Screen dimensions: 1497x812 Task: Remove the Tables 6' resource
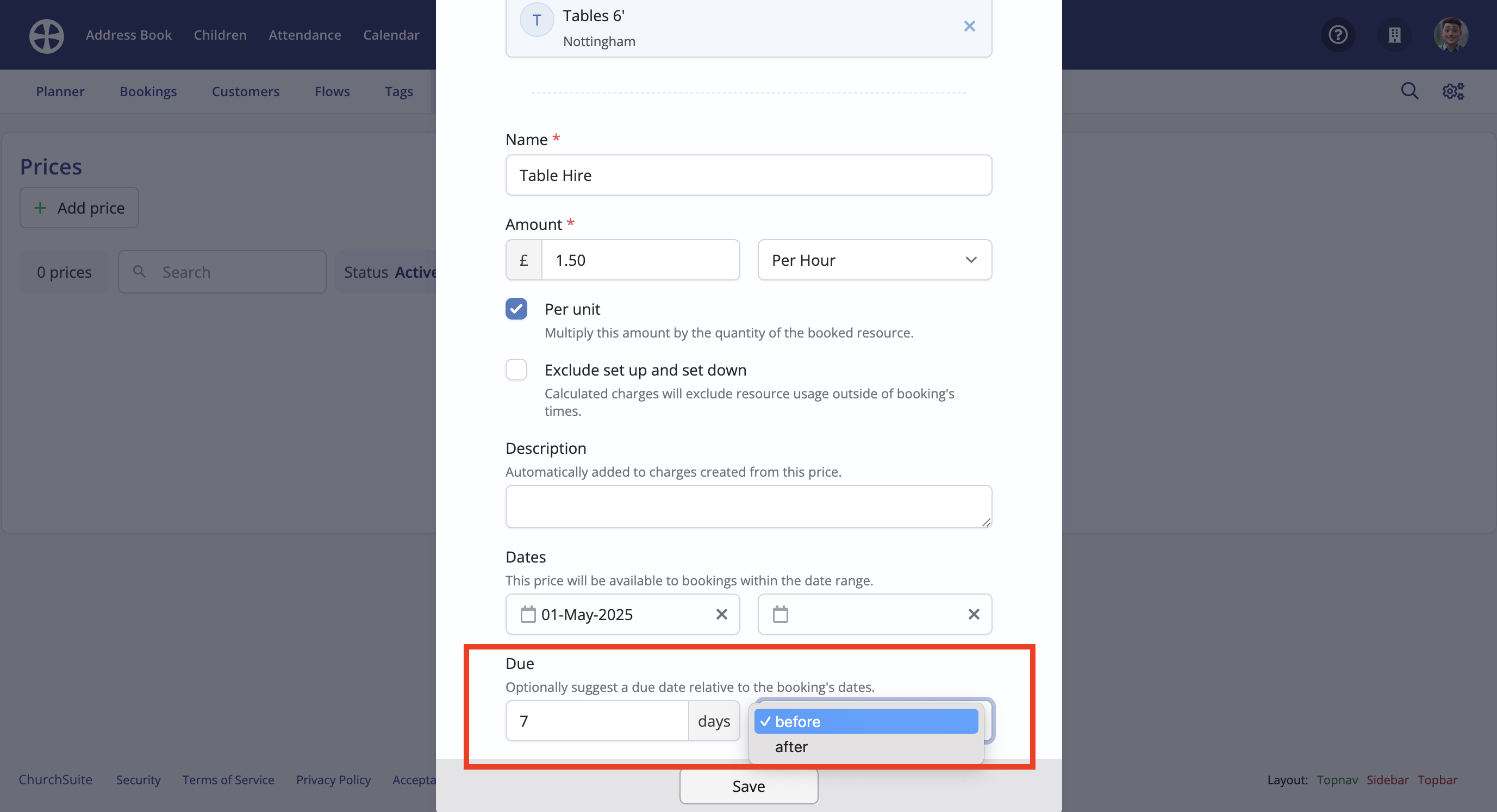[x=969, y=26]
